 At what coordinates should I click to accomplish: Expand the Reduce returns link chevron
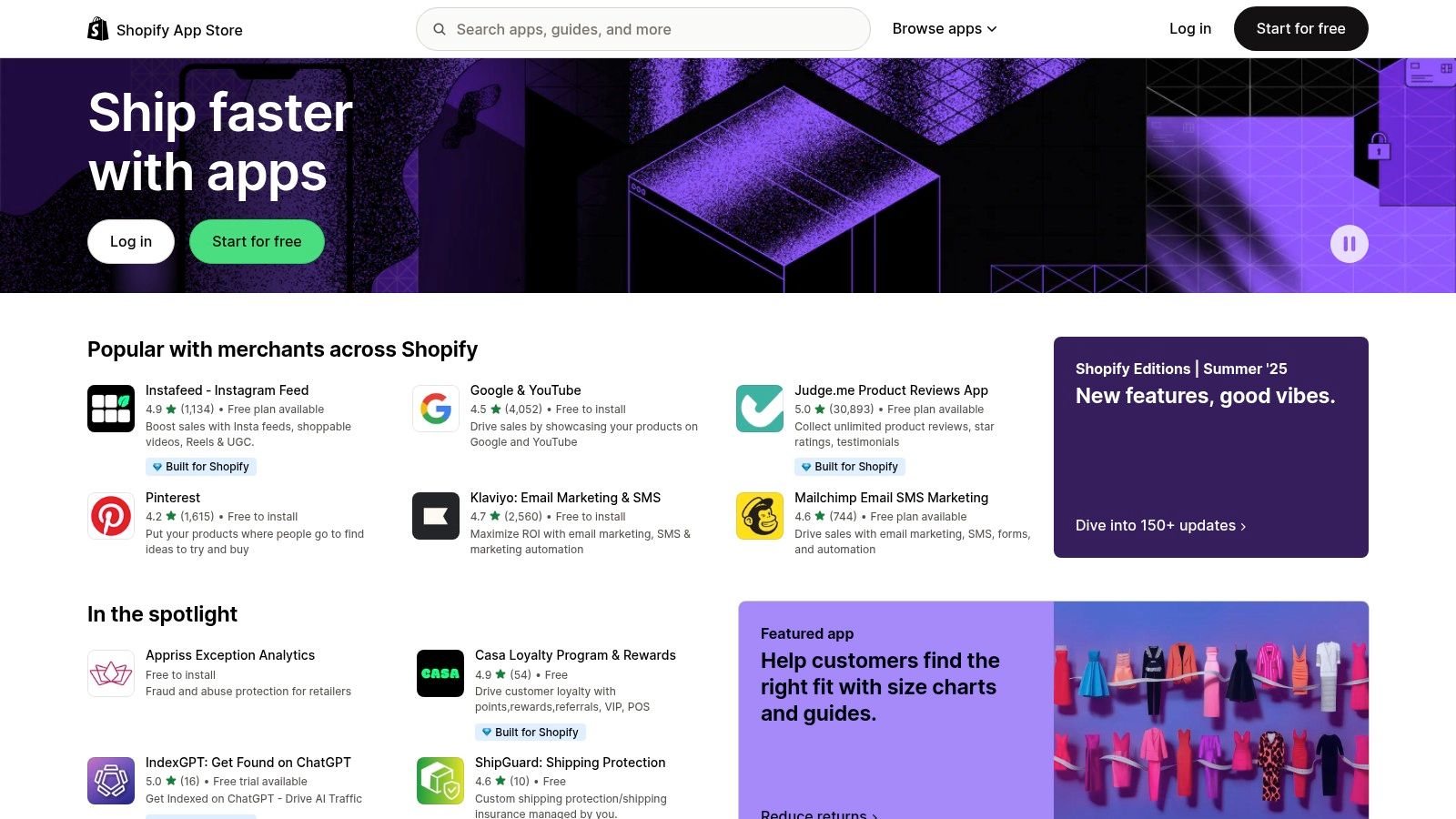coord(875,815)
